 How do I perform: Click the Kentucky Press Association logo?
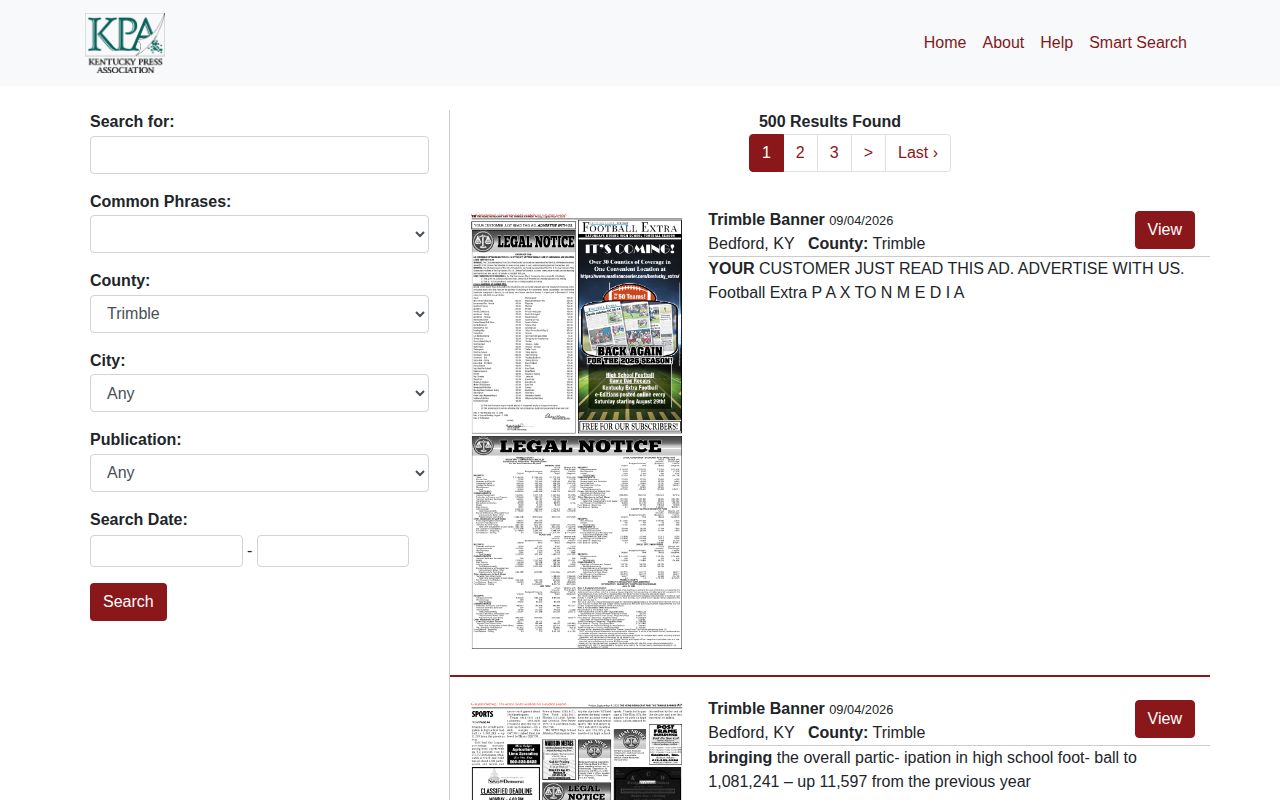(x=125, y=43)
